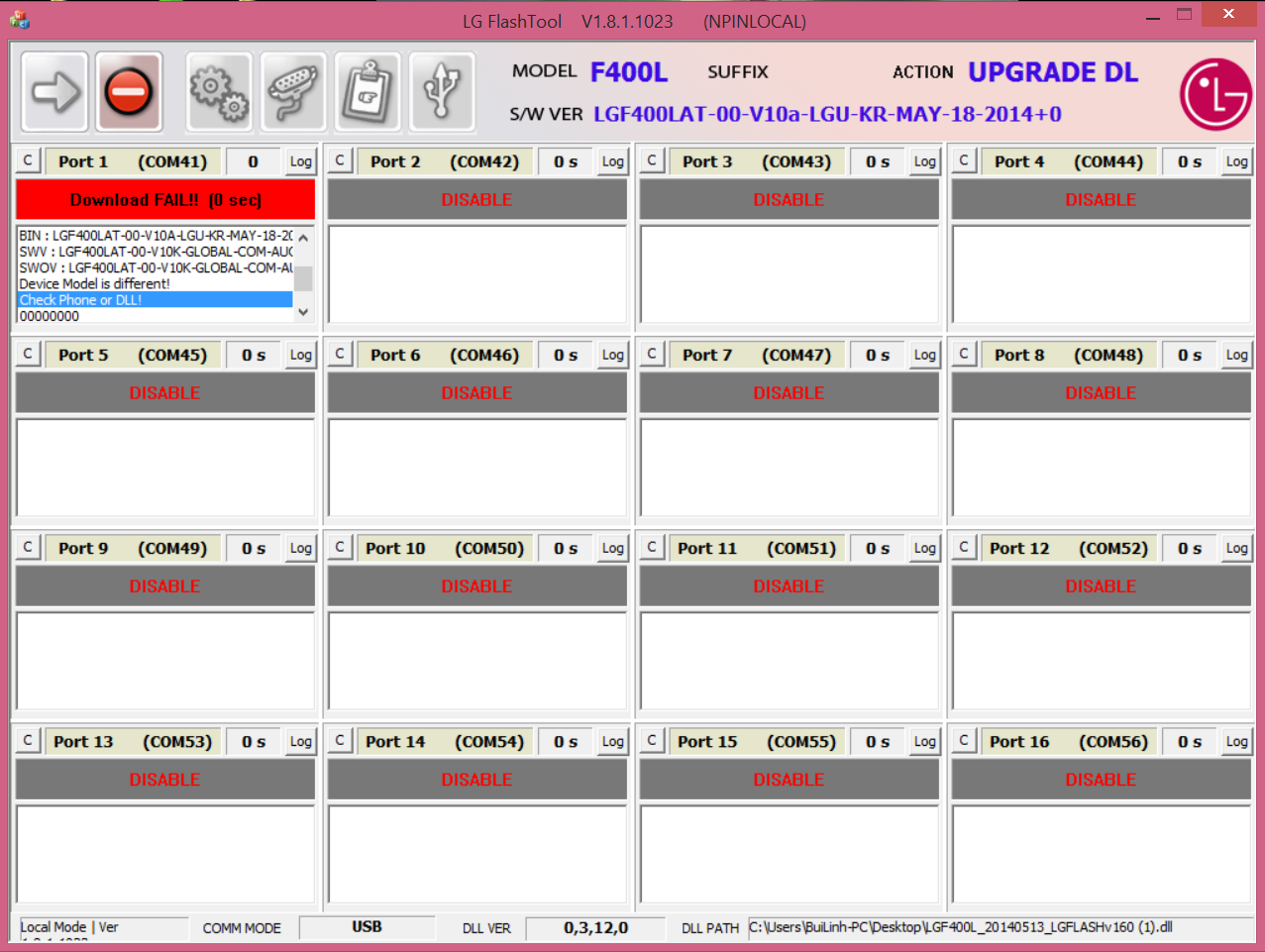Click the C button for Port 4

coord(964,160)
